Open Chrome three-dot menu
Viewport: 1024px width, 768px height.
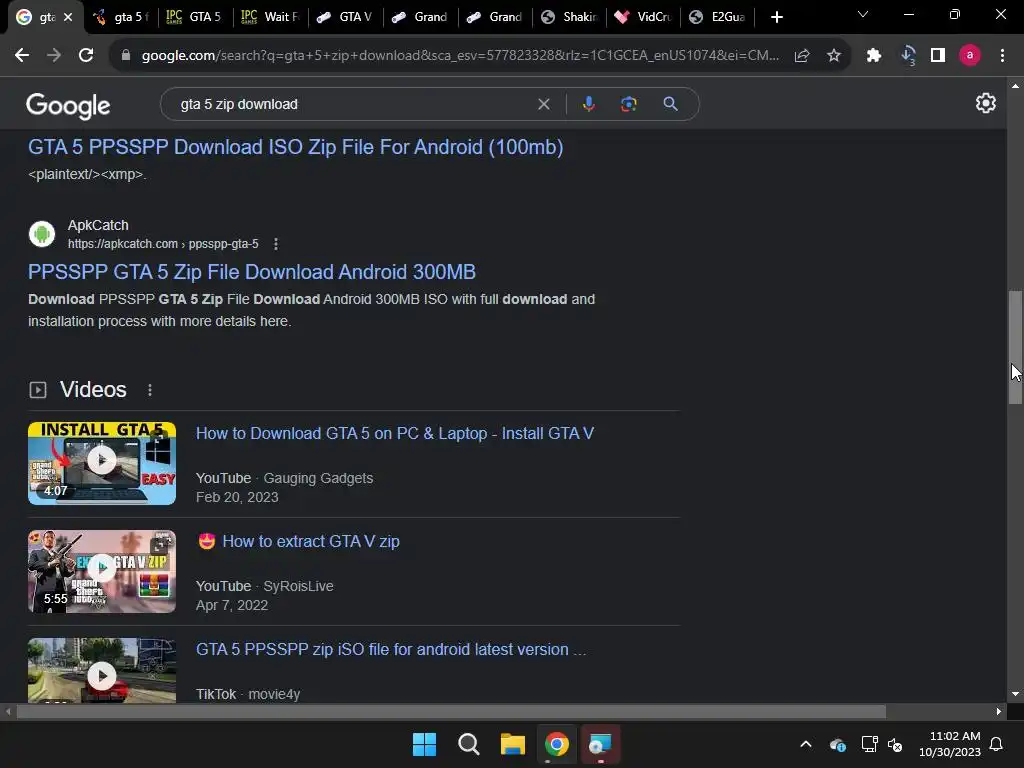(x=1002, y=56)
